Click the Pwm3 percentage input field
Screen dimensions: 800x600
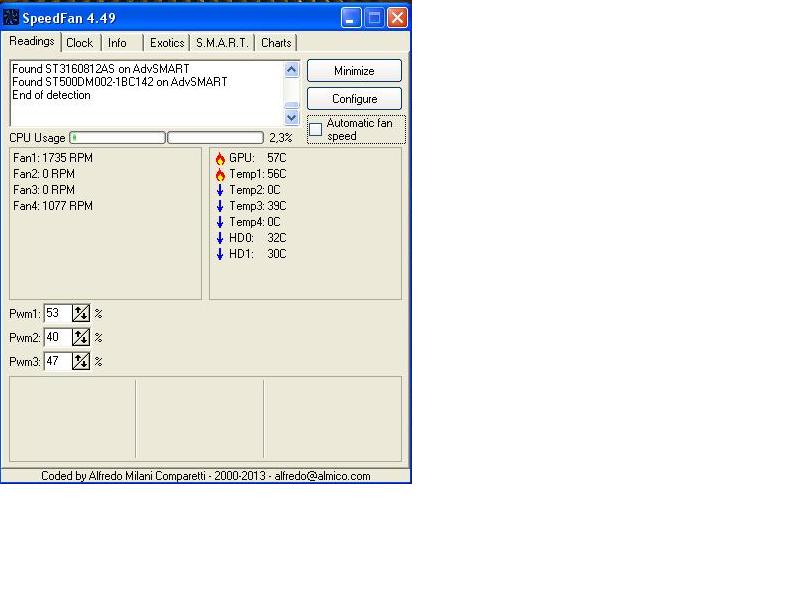tap(58, 361)
